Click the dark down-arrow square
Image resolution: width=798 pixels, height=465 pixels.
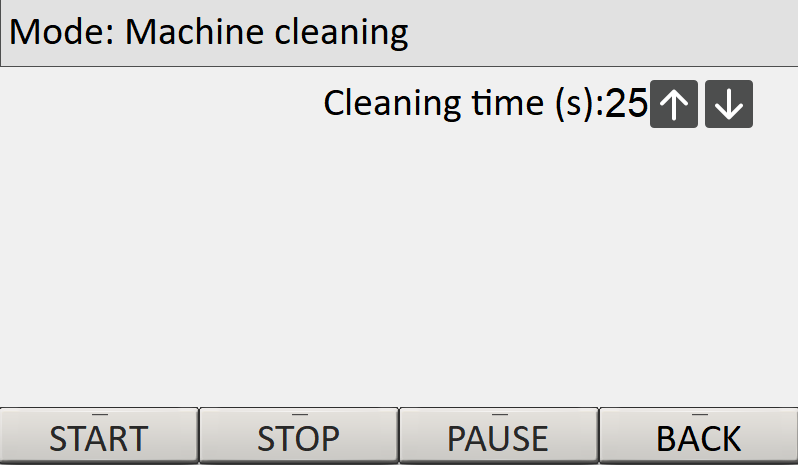click(x=728, y=105)
